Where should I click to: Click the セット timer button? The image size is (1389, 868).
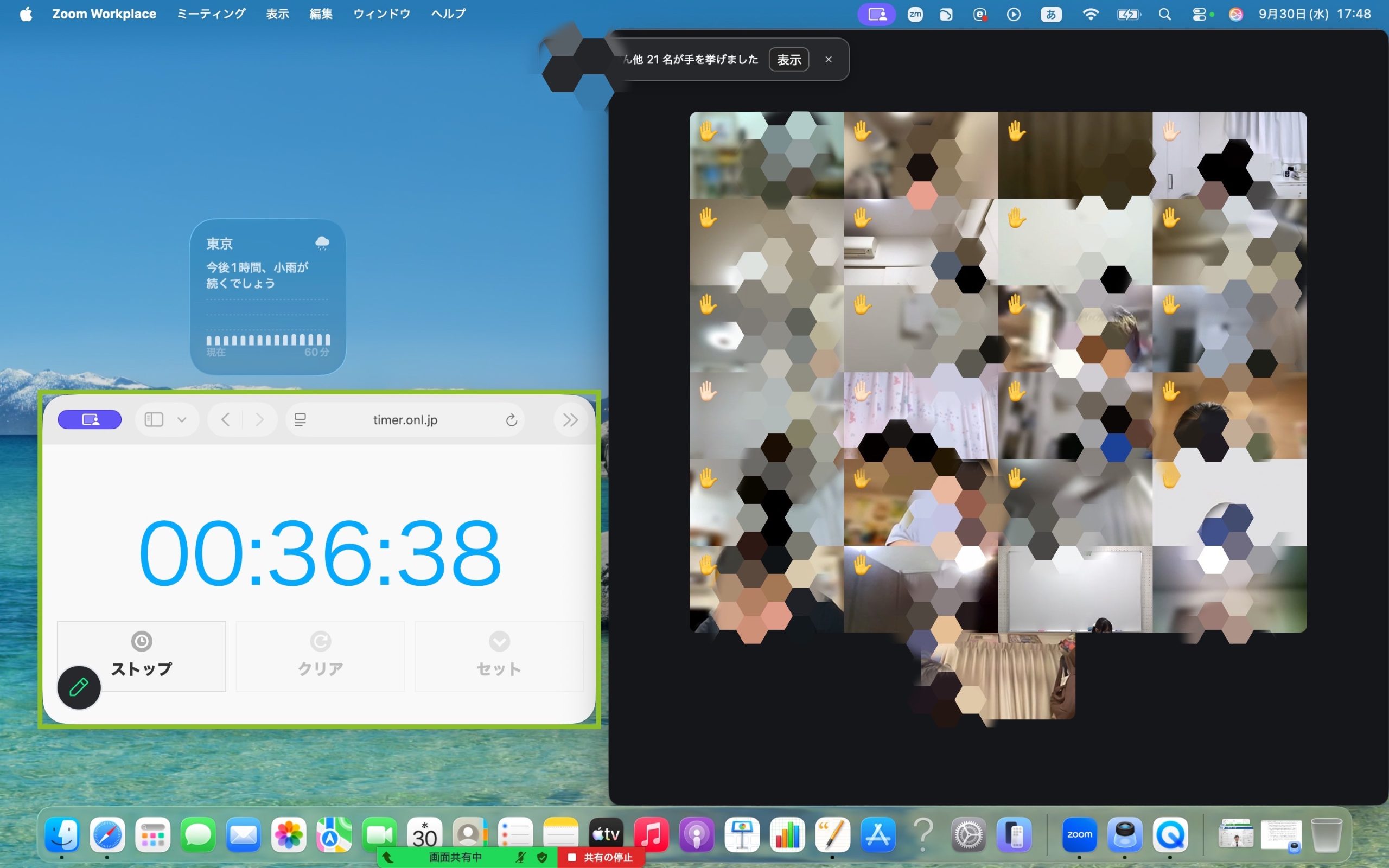(499, 656)
